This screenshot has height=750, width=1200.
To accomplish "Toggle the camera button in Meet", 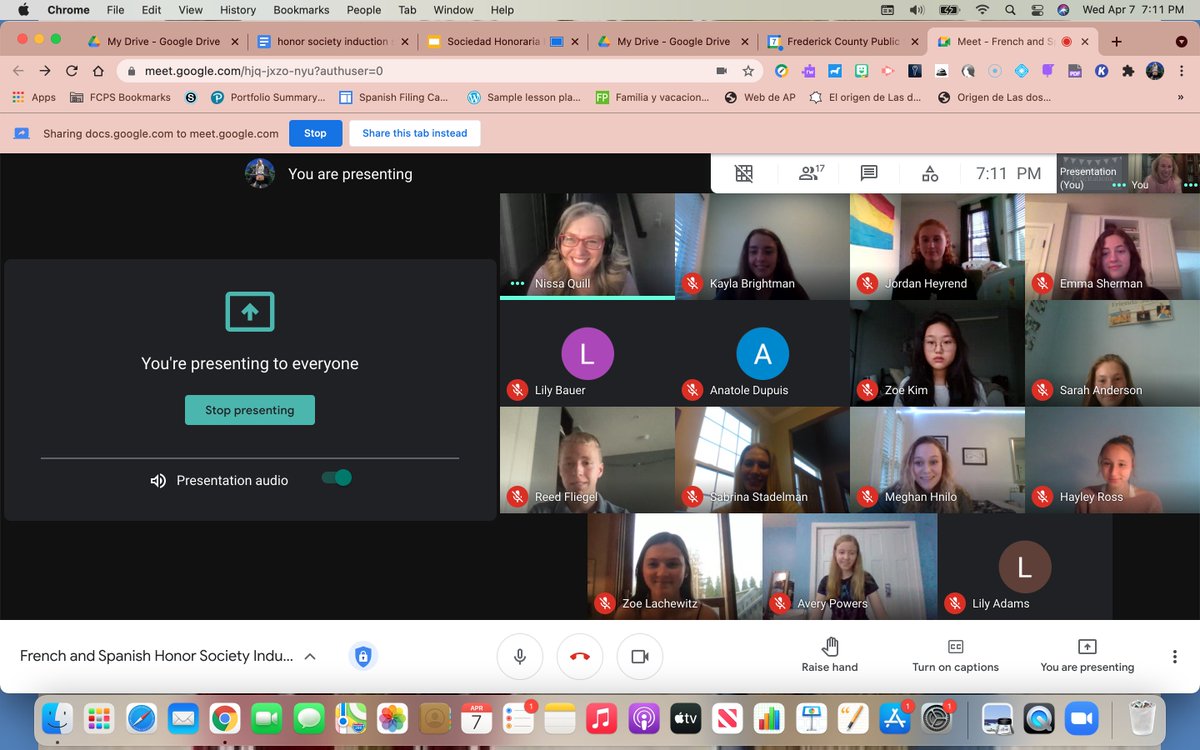I will (640, 657).
